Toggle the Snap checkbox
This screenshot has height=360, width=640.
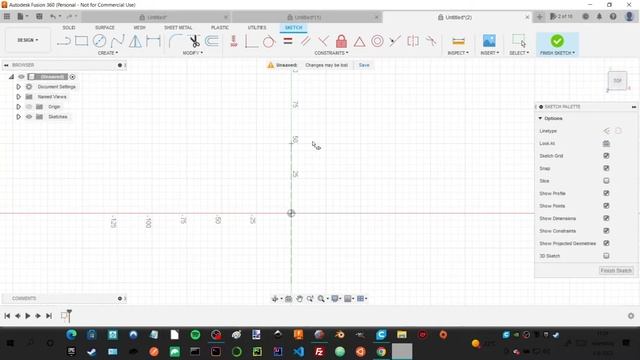606,168
